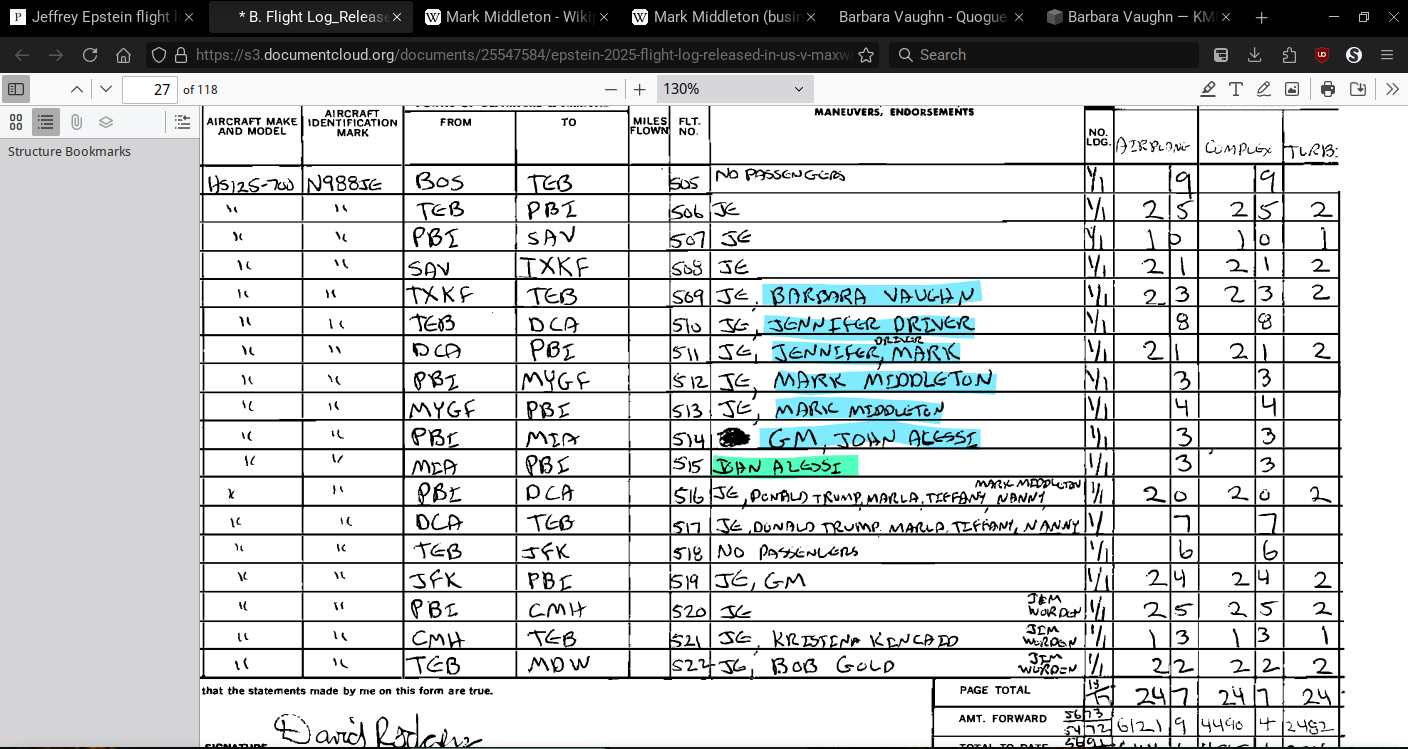This screenshot has width=1408, height=749.
Task: Click green-highlighted JOHN ALESSI on flight 515
Action: point(785,466)
